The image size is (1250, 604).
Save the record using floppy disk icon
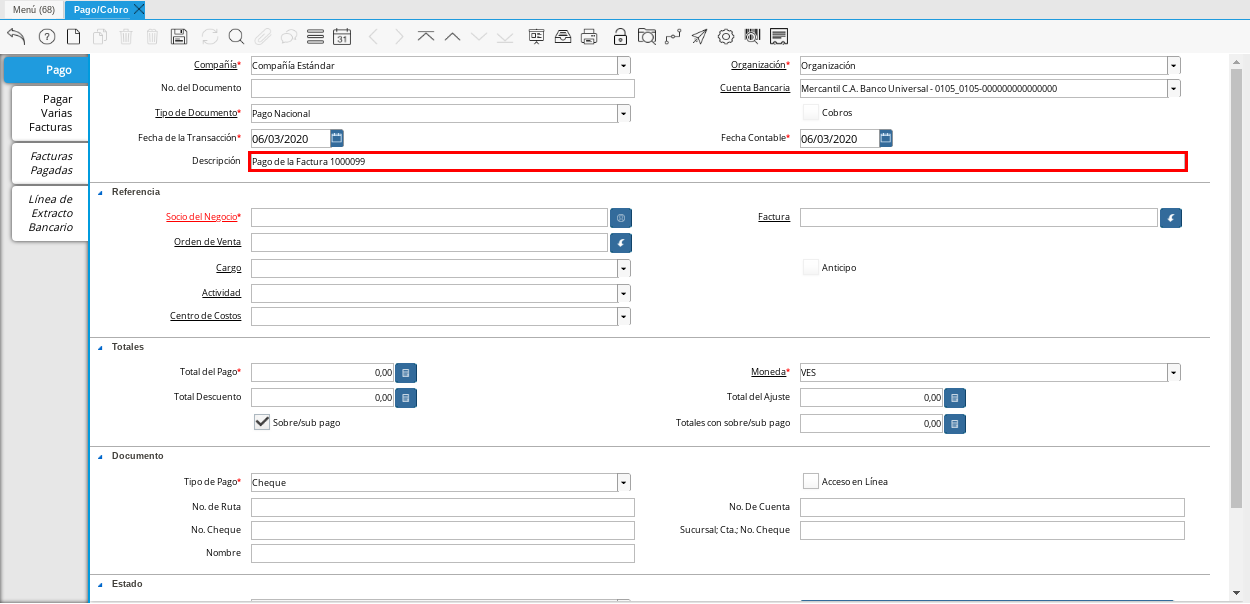[x=179, y=37]
